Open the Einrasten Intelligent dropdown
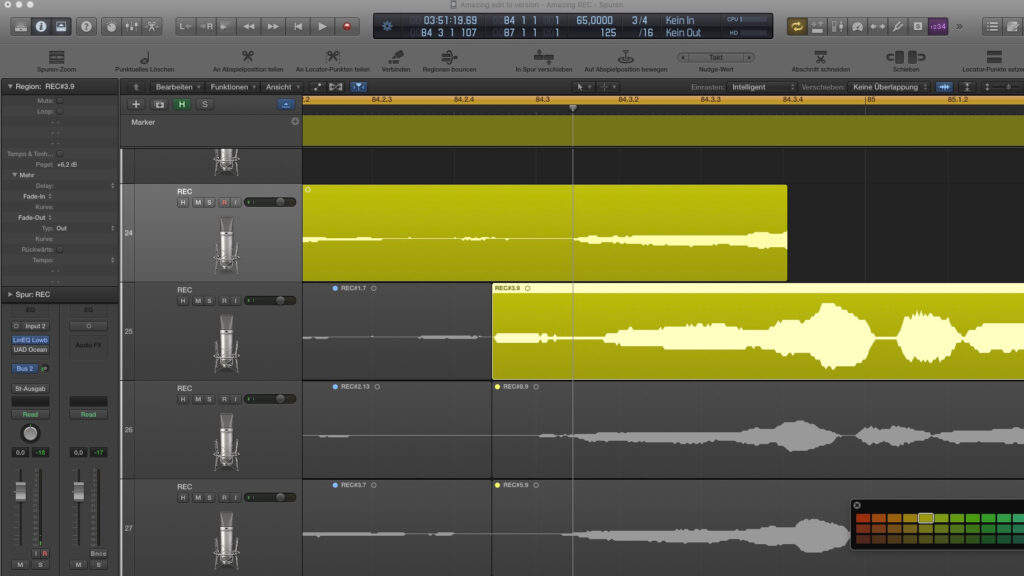The image size is (1024, 576). coord(761,87)
